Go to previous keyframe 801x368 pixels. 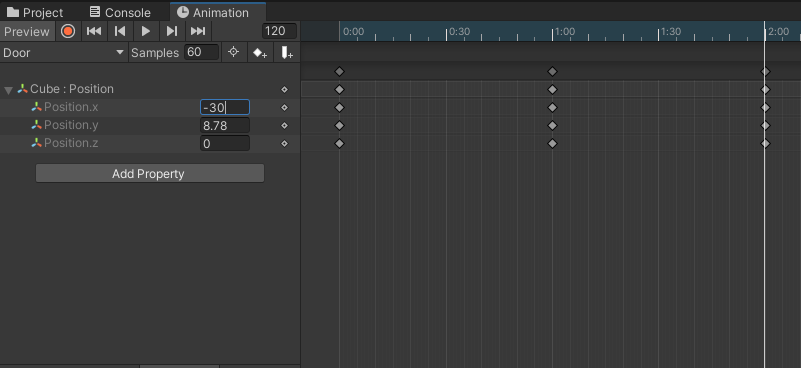pyautogui.click(x=120, y=32)
